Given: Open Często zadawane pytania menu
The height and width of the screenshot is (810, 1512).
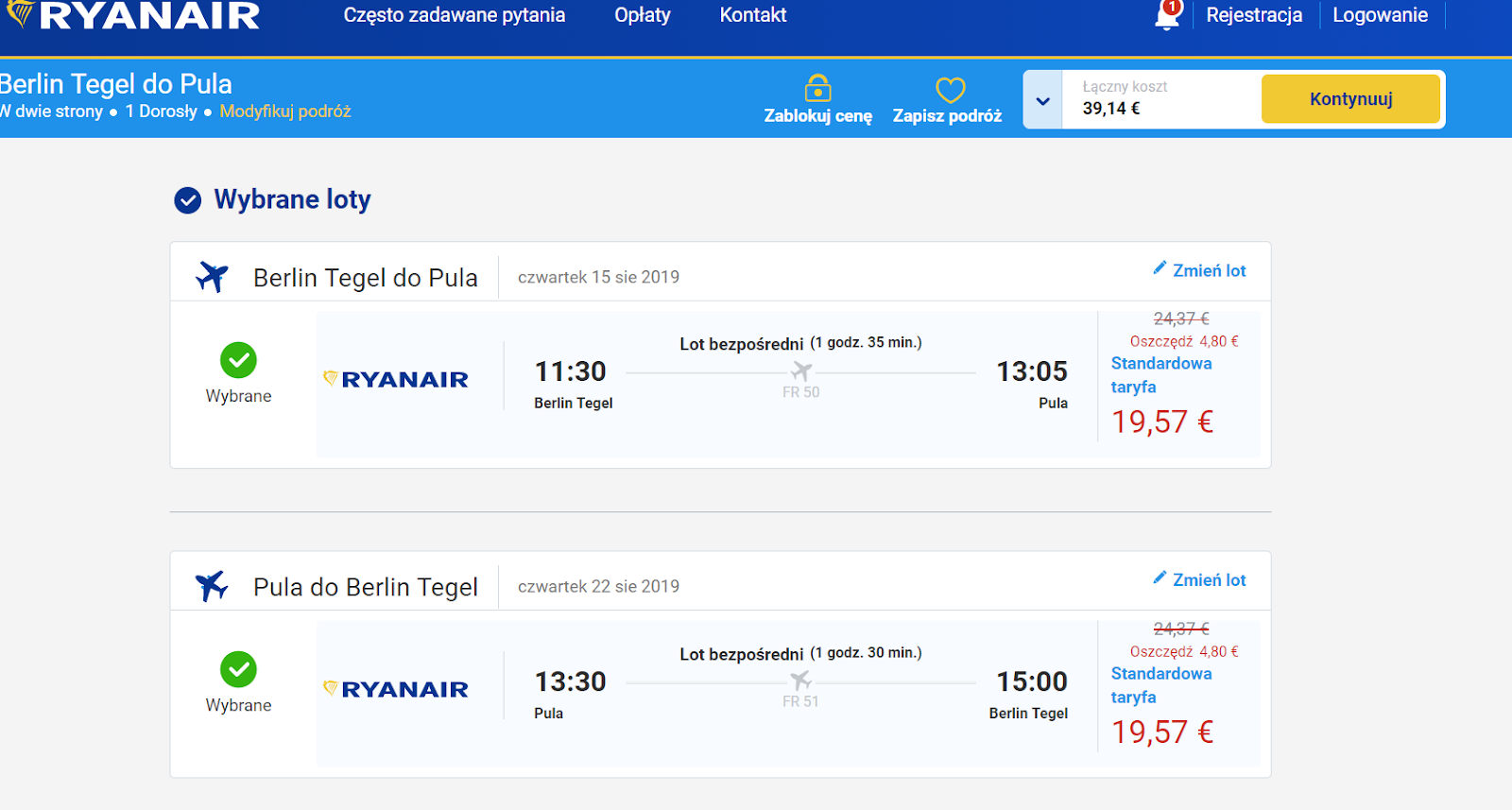Looking at the screenshot, I should [x=455, y=15].
